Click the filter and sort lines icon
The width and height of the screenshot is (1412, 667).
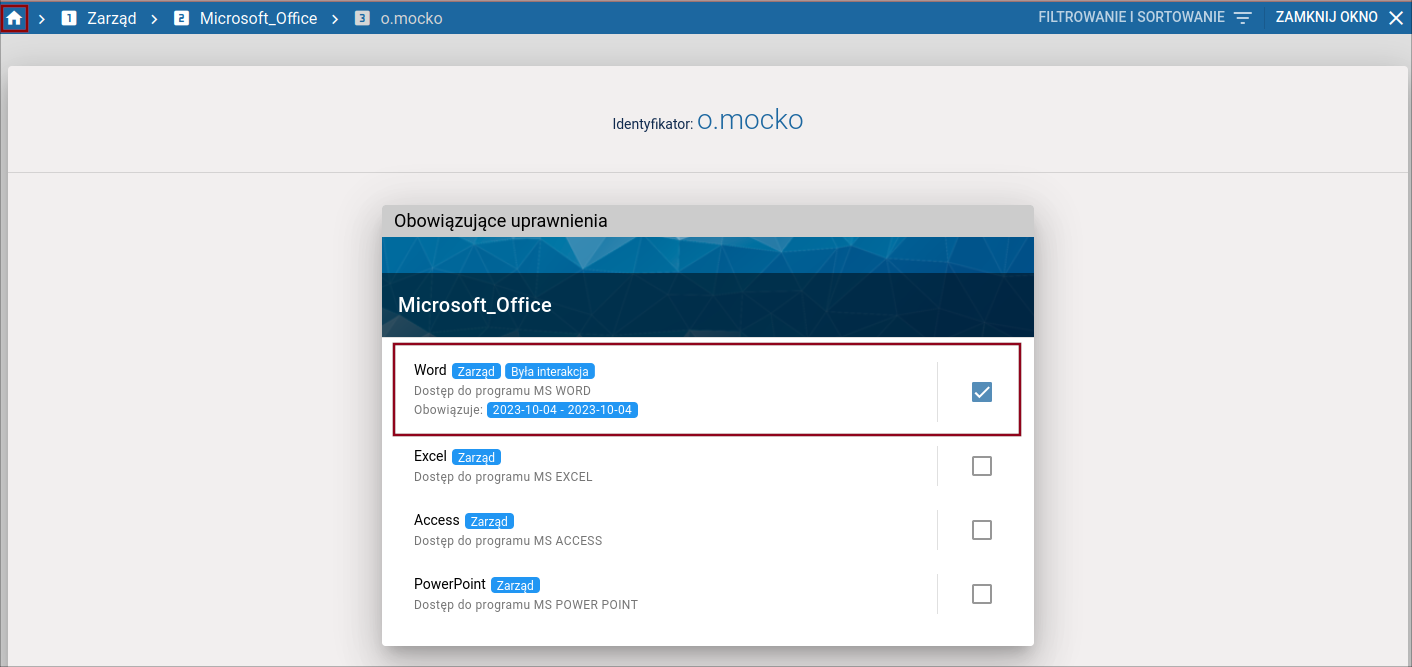[x=1243, y=18]
